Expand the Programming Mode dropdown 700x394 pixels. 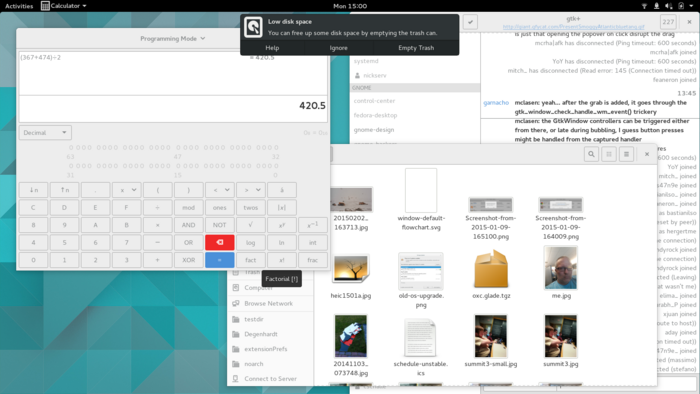tap(173, 38)
